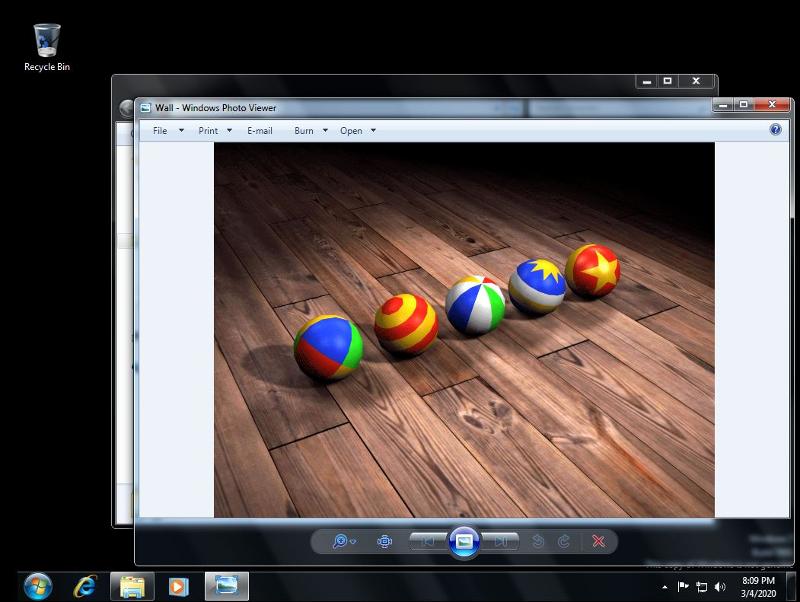Image resolution: width=800 pixels, height=602 pixels.
Task: Click the displayed balls photo
Action: tap(464, 330)
